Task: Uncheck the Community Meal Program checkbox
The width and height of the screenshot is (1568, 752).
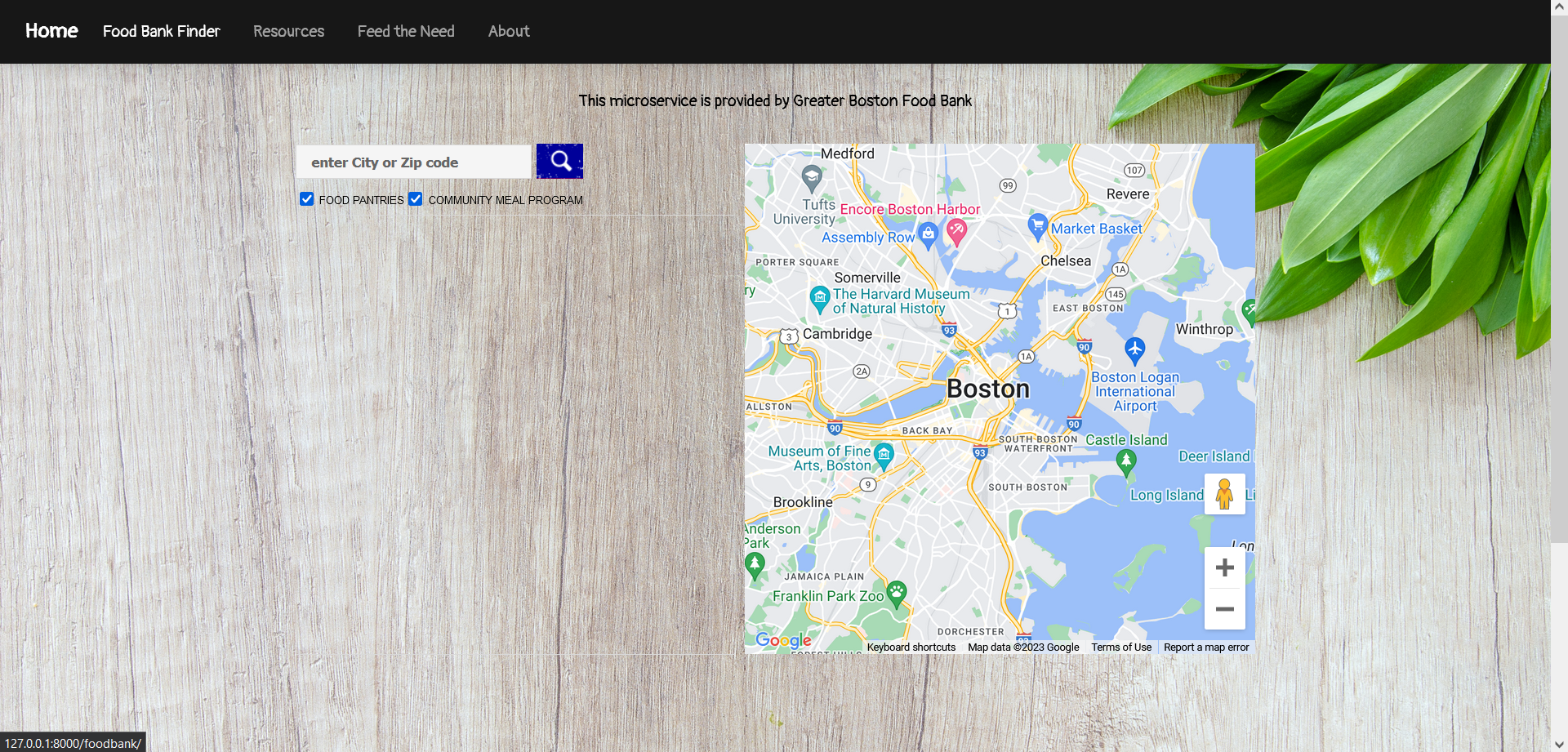Action: 416,199
